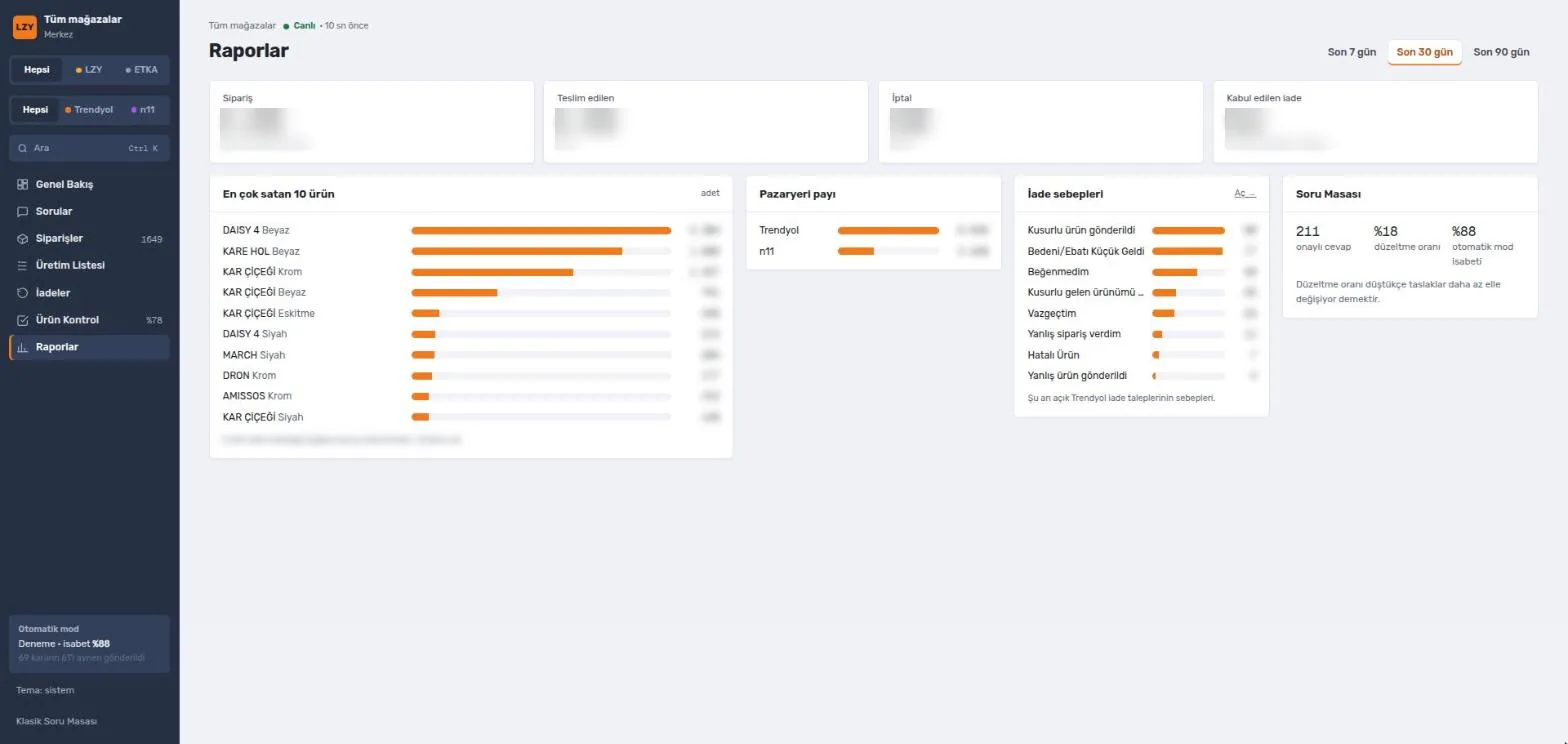Open Sorular page
Image resolution: width=1568 pixels, height=744 pixels.
point(89,212)
